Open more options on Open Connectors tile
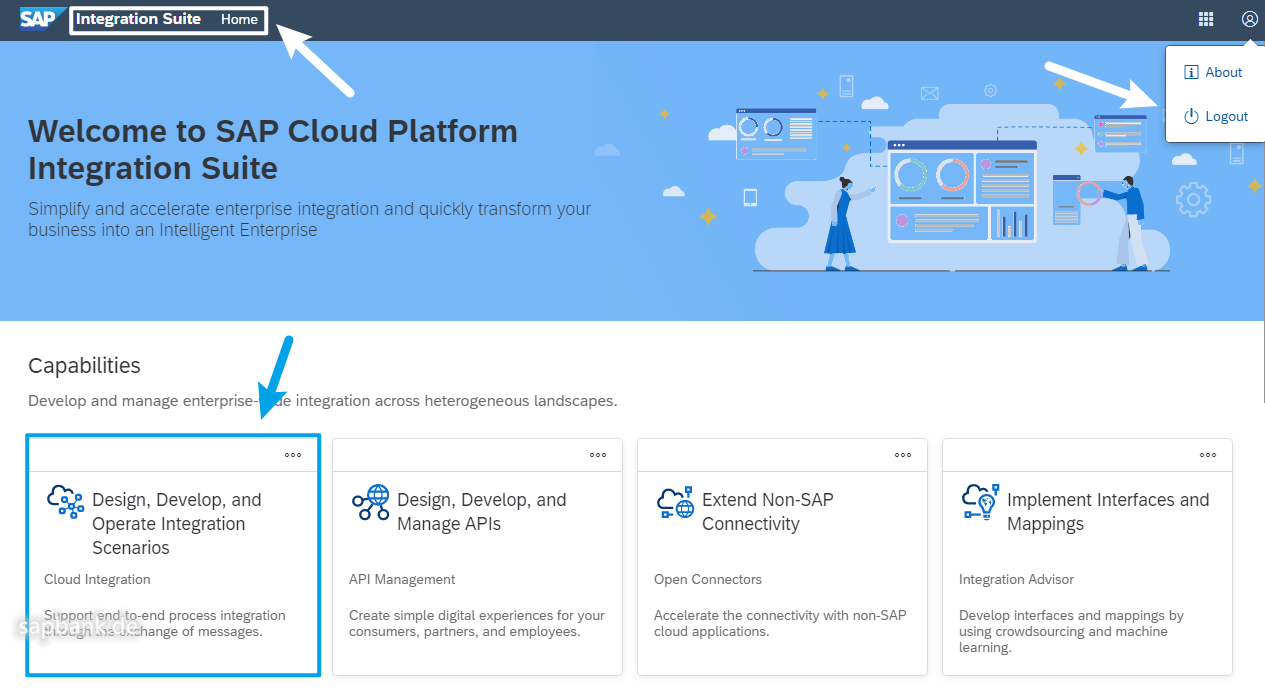 (903, 455)
